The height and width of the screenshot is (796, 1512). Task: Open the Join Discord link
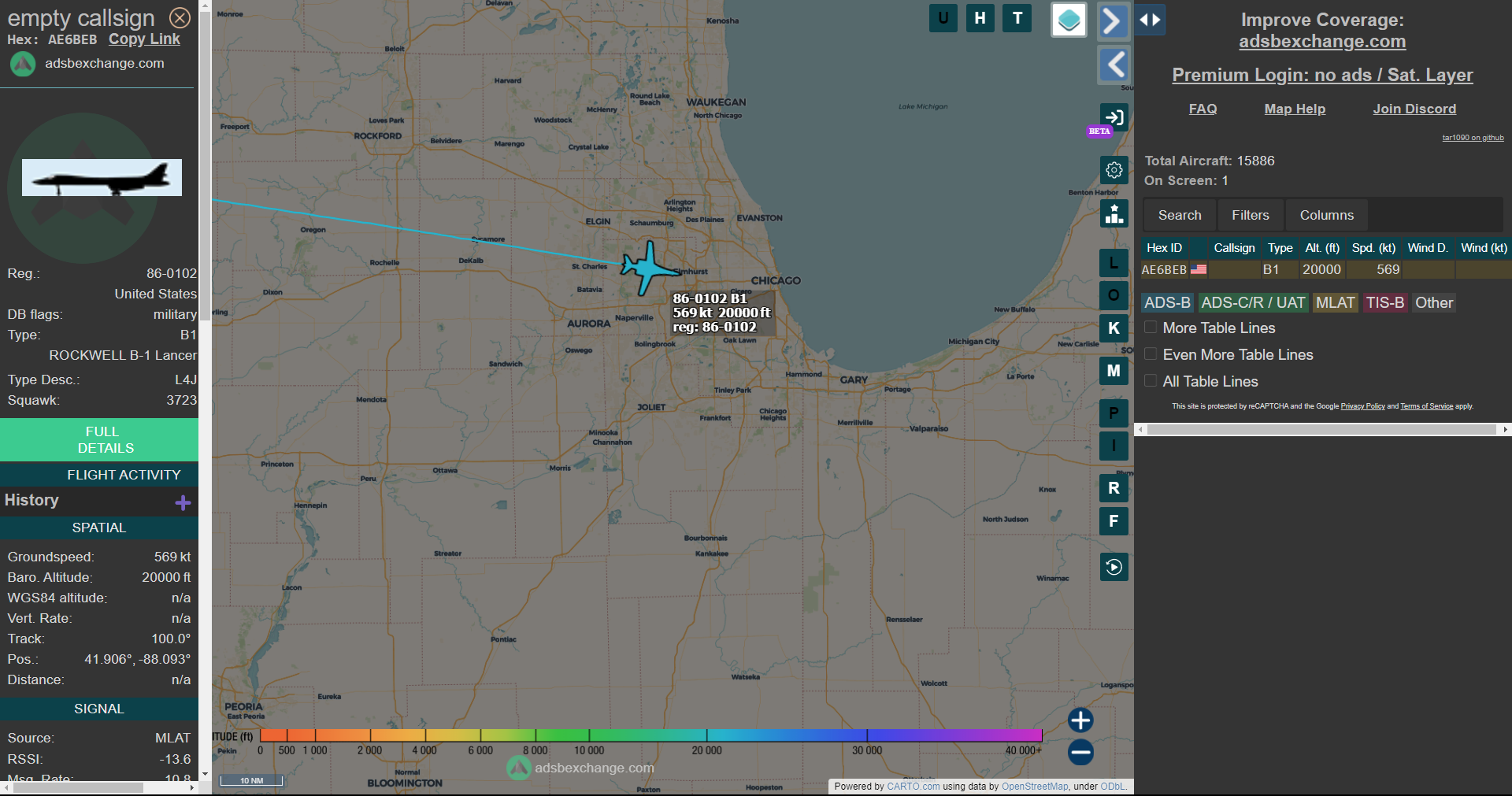1414,109
